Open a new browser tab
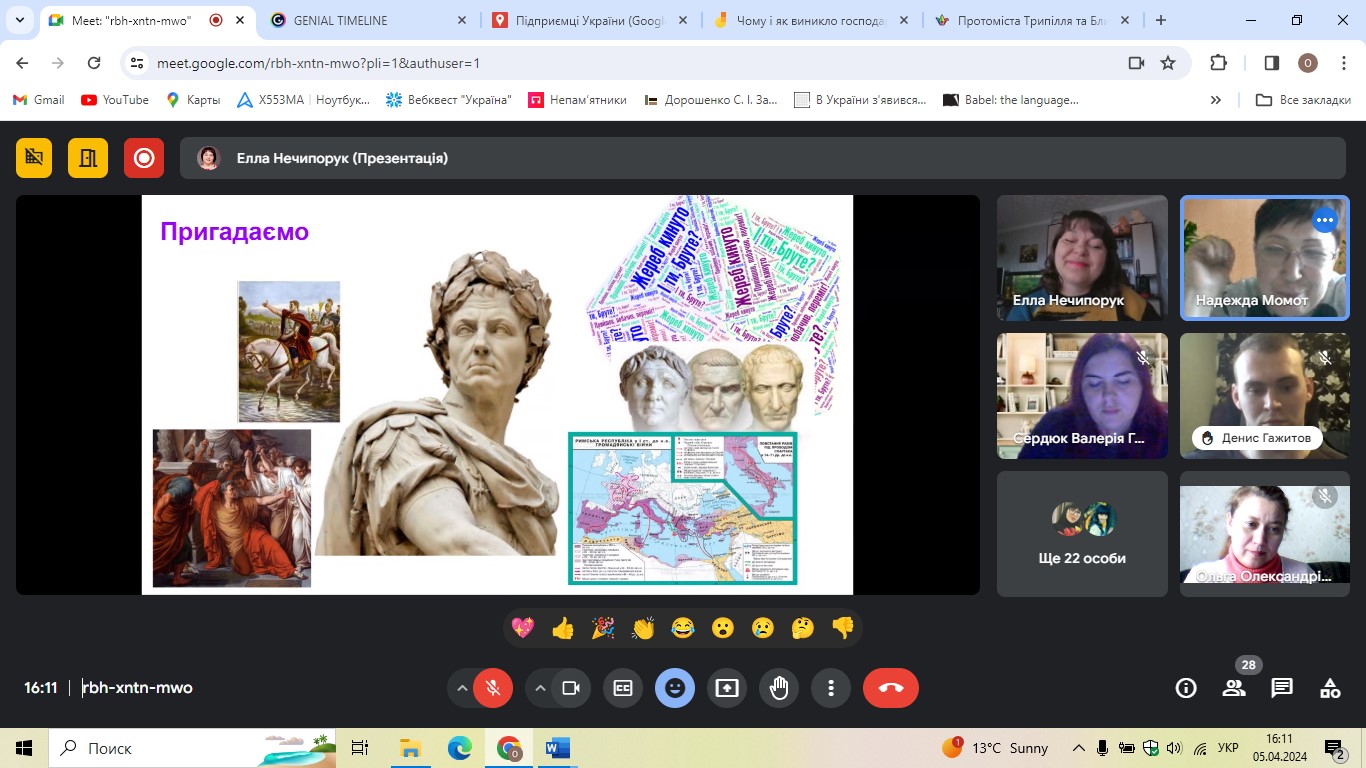 1161,20
